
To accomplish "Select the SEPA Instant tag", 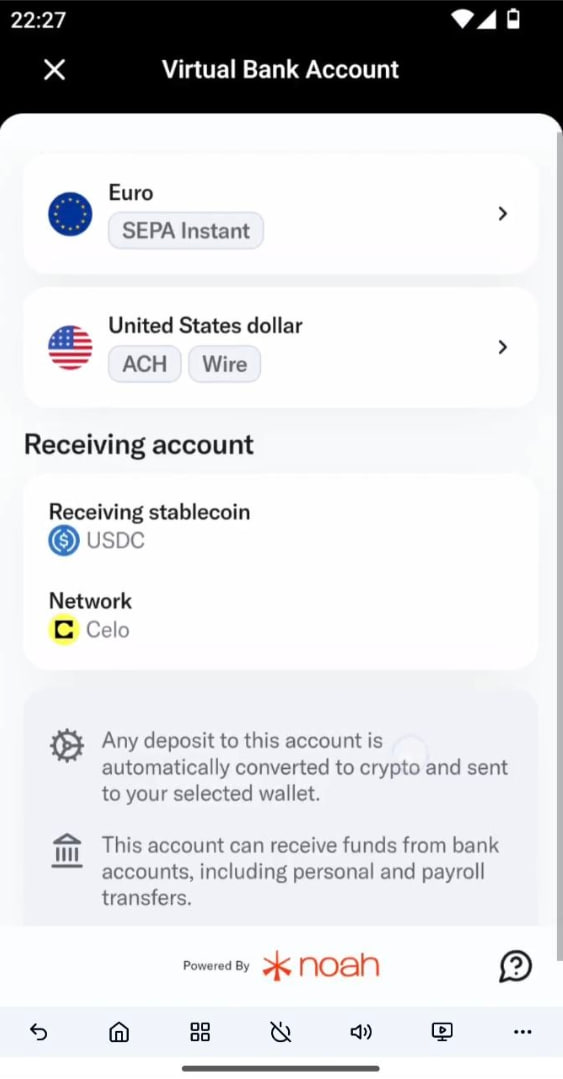I will pyautogui.click(x=186, y=231).
